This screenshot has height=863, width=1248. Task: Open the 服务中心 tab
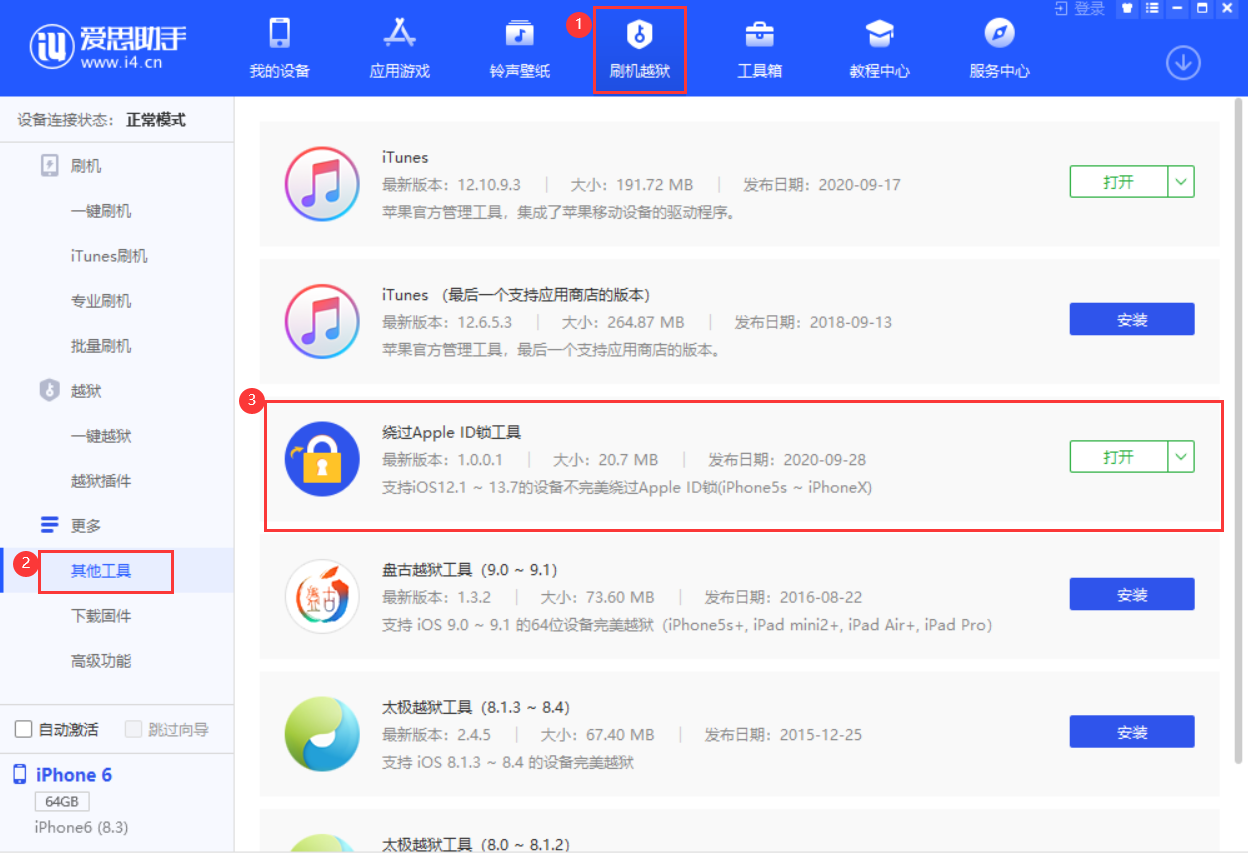[999, 48]
